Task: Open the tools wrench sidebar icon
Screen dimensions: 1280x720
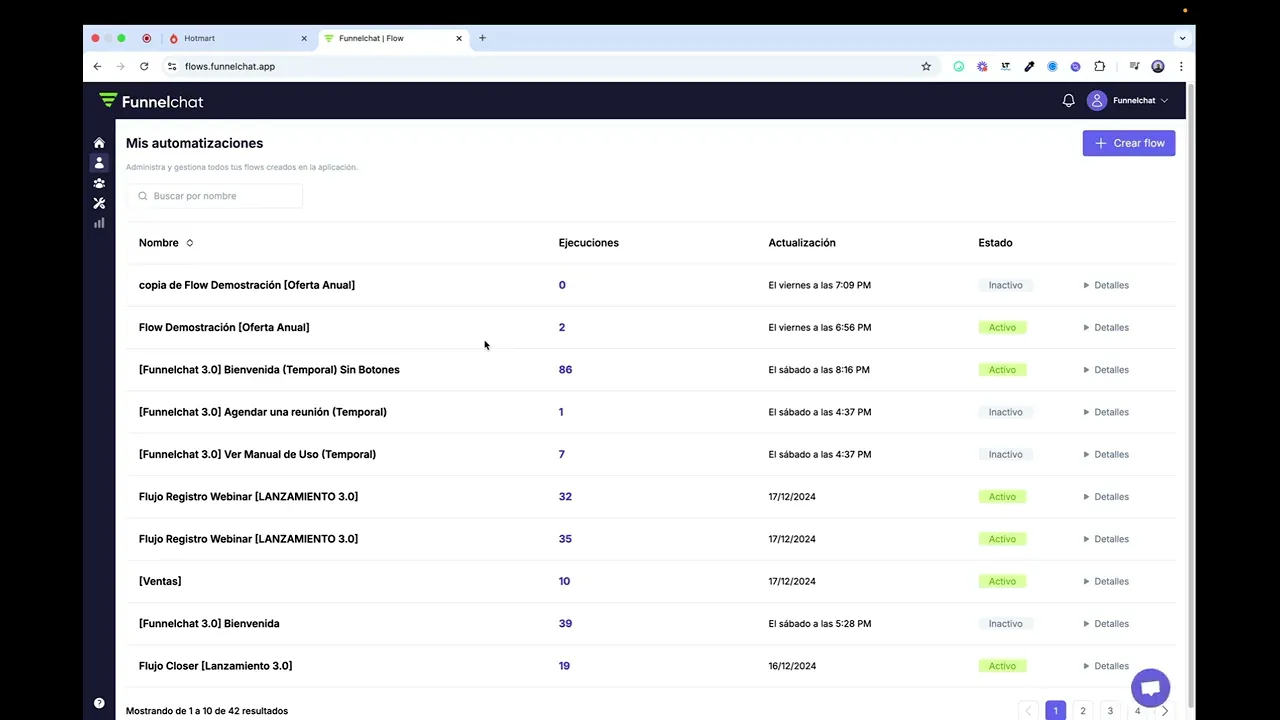Action: pyautogui.click(x=99, y=203)
